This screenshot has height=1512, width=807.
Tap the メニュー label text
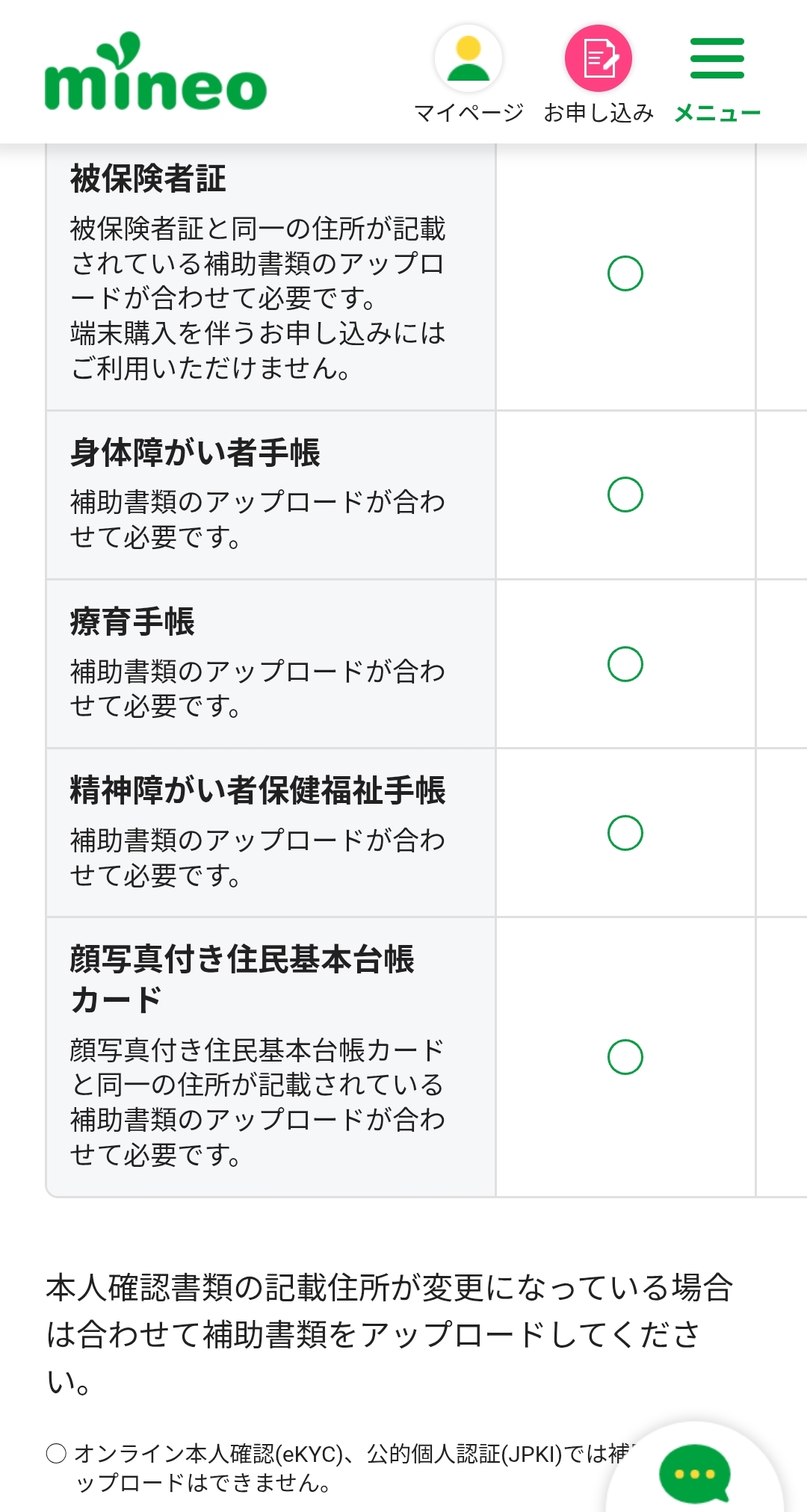click(717, 113)
